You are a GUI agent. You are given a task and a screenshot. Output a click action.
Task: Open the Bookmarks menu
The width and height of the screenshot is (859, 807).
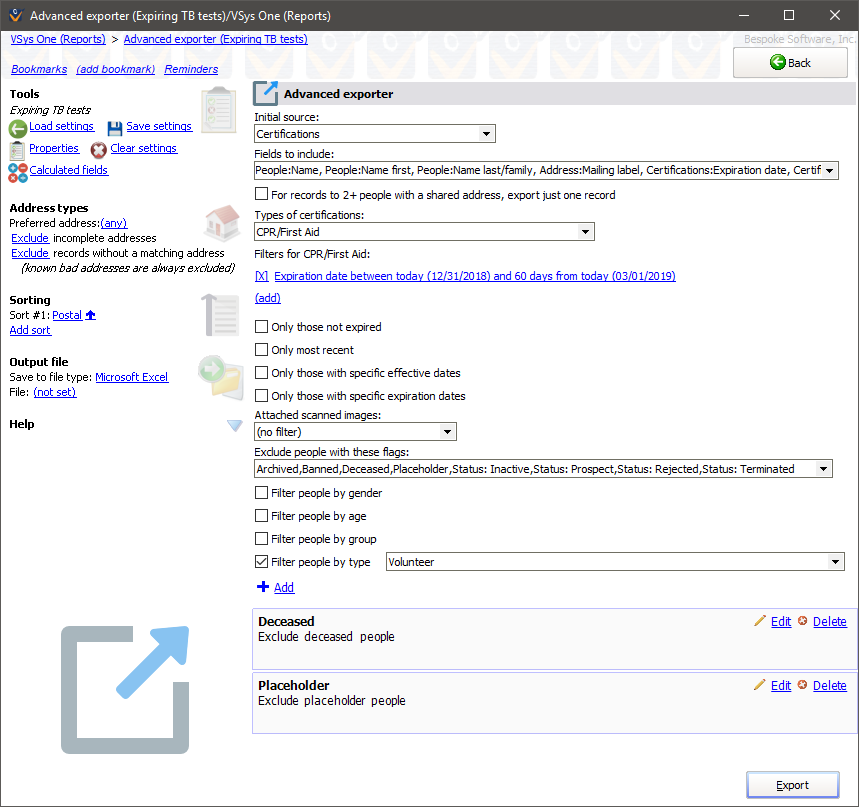pos(38,69)
